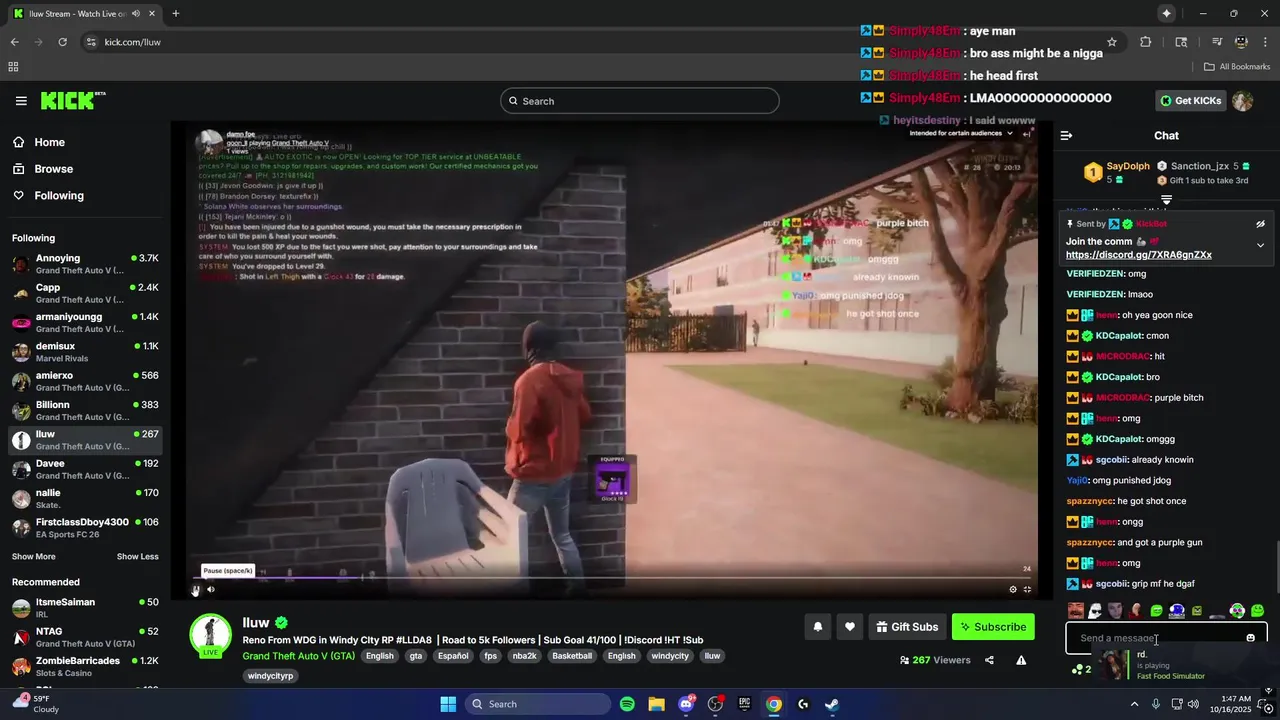Follow channel with heart button
The height and width of the screenshot is (720, 1280).
pos(849,627)
